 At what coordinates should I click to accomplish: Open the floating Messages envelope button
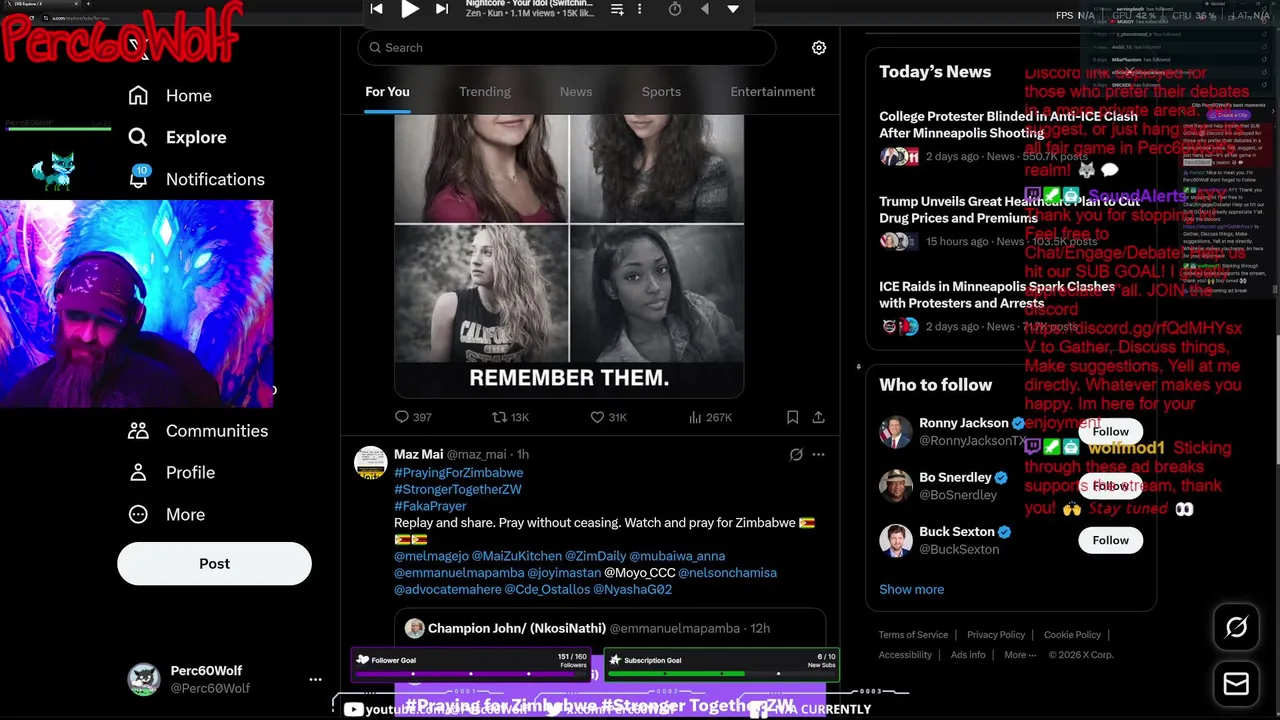pyautogui.click(x=1237, y=684)
